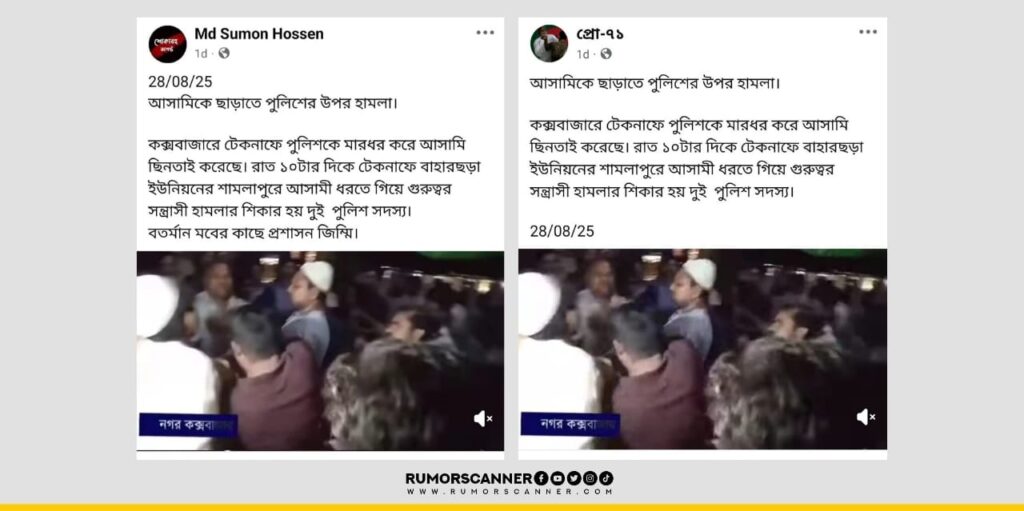Viewport: 1024px width, 511px height.
Task: Open three-dot menu on Md Sumon Hossen post
Action: pyautogui.click(x=485, y=33)
